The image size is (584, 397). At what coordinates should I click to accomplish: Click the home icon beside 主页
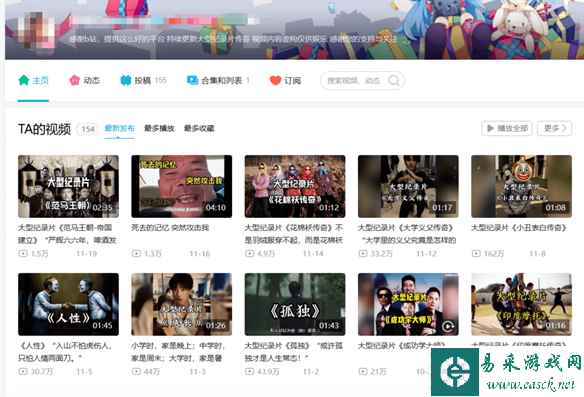click(x=24, y=80)
